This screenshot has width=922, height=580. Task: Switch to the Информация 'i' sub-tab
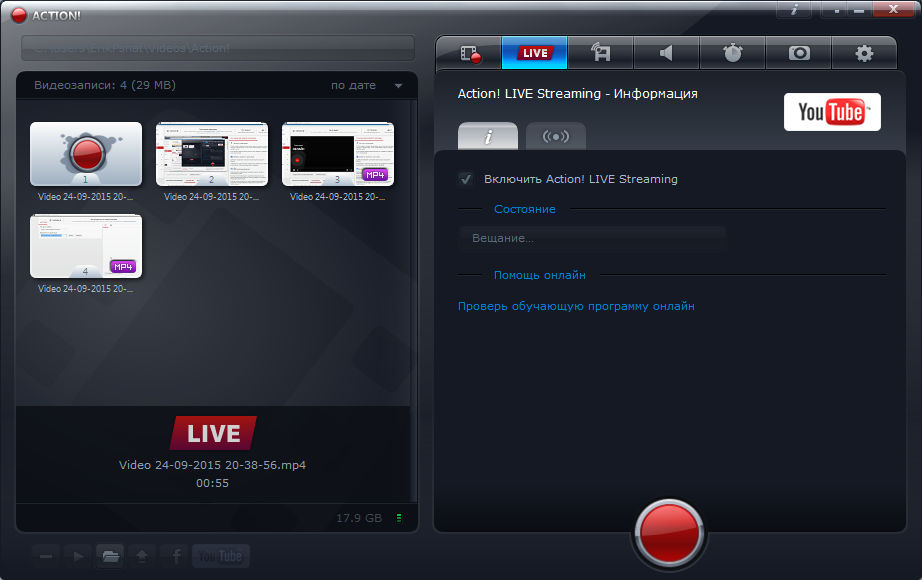[488, 136]
